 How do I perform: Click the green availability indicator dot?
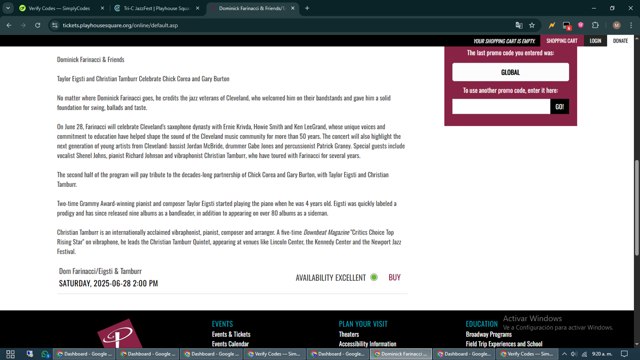[373, 277]
